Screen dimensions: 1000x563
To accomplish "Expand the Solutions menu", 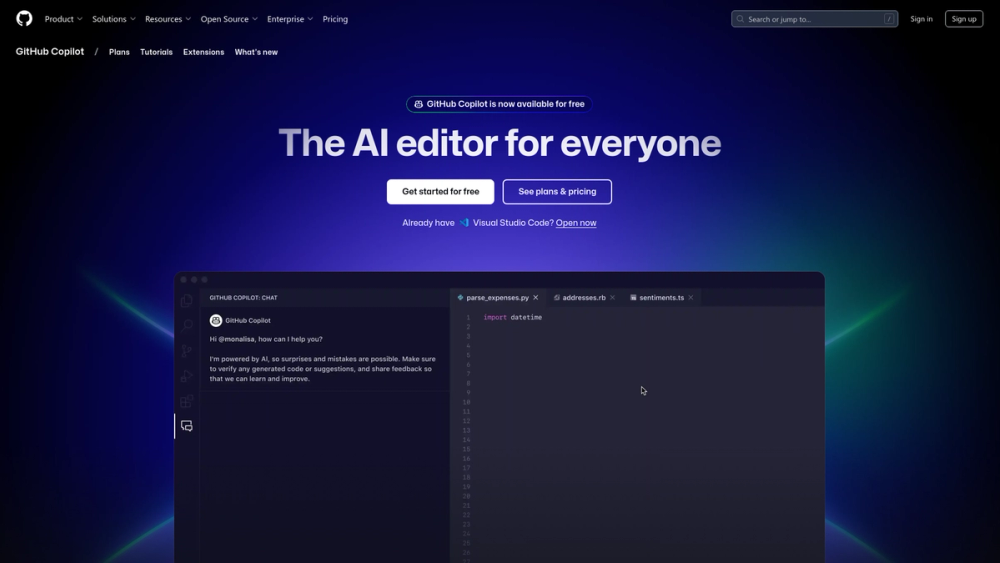I will [114, 19].
